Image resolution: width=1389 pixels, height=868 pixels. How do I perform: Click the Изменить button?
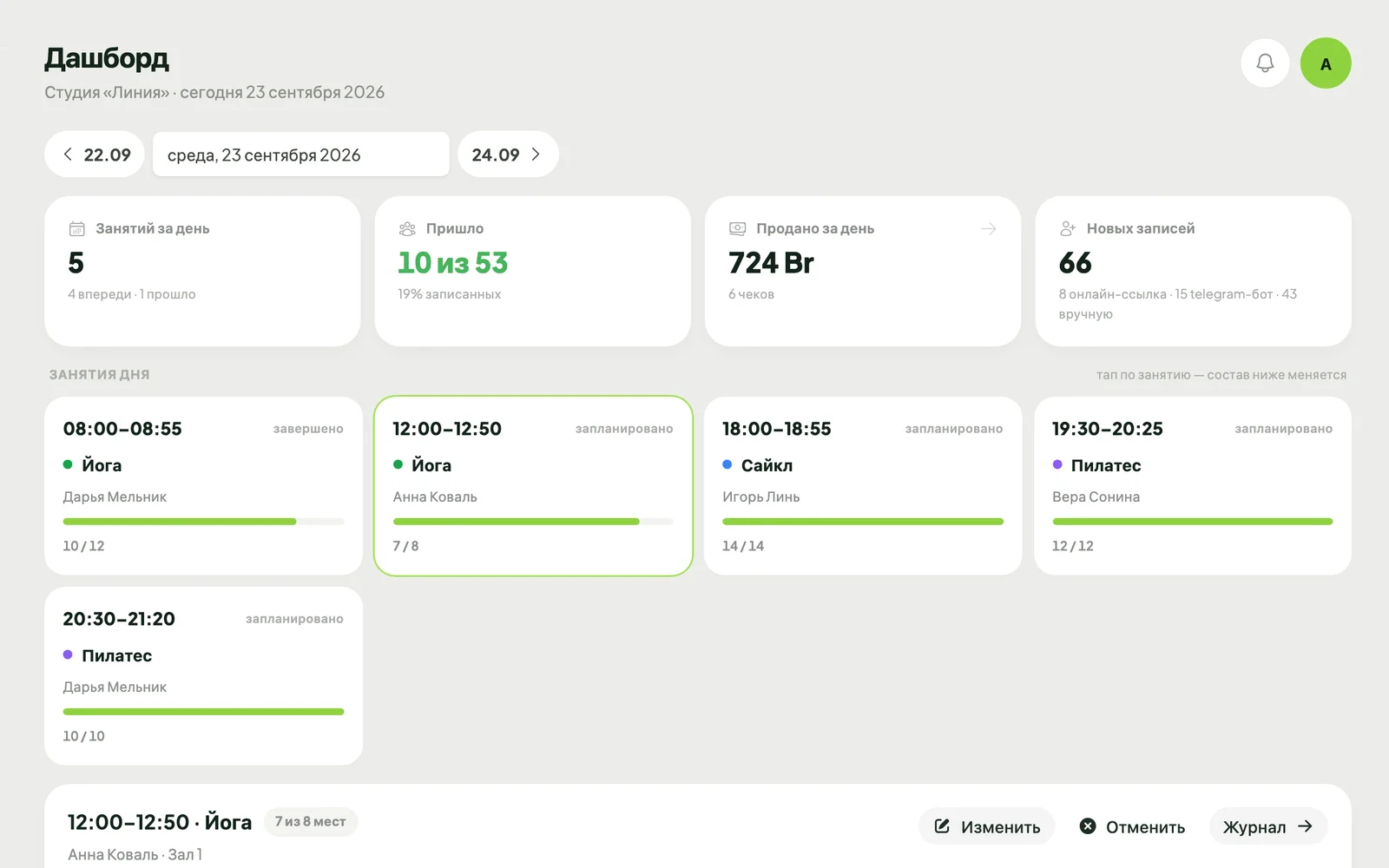click(x=987, y=826)
